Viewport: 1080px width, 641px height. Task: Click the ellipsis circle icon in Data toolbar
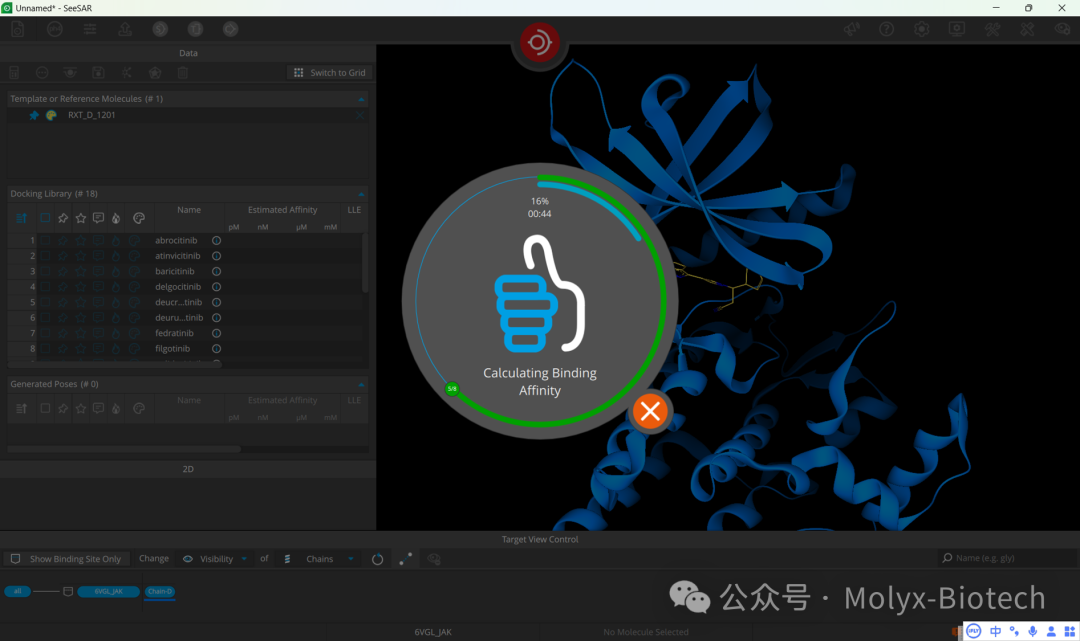(x=42, y=72)
